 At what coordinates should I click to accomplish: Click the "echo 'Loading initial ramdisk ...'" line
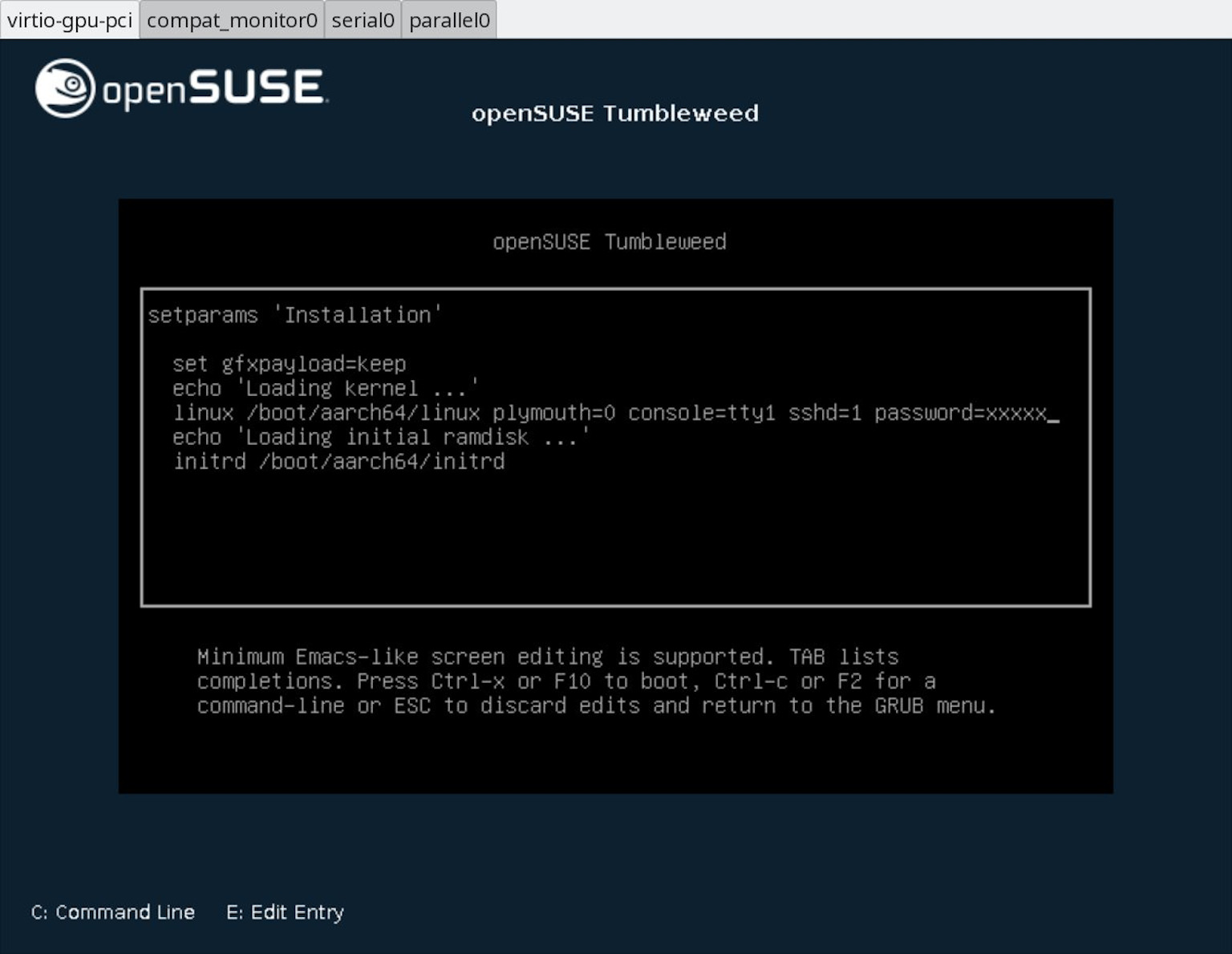[x=381, y=438]
